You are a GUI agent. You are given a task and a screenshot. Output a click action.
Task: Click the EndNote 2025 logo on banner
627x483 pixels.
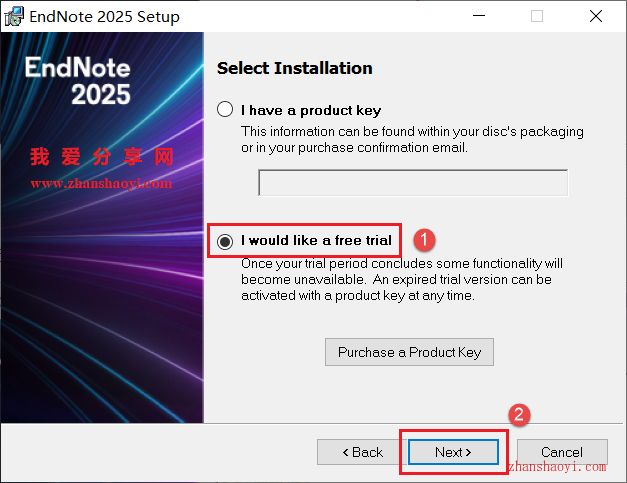(78, 80)
